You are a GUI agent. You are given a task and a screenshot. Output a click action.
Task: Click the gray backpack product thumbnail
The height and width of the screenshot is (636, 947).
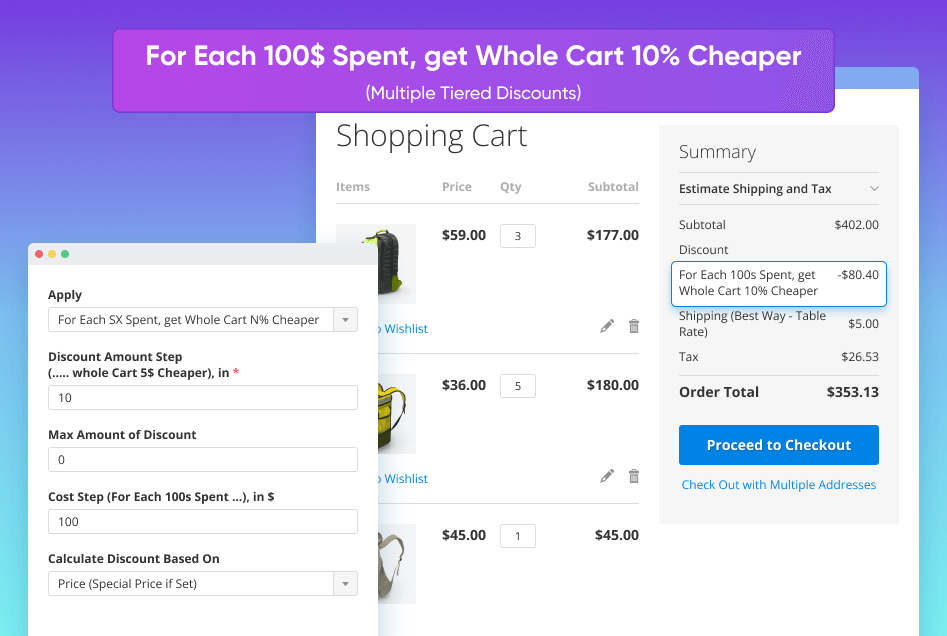click(397, 564)
